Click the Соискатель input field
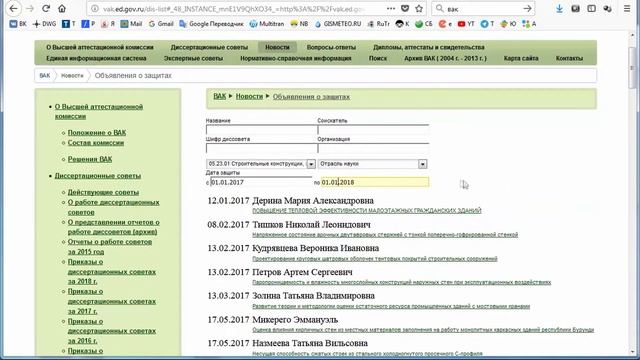The height and width of the screenshot is (360, 640). pos(373,130)
